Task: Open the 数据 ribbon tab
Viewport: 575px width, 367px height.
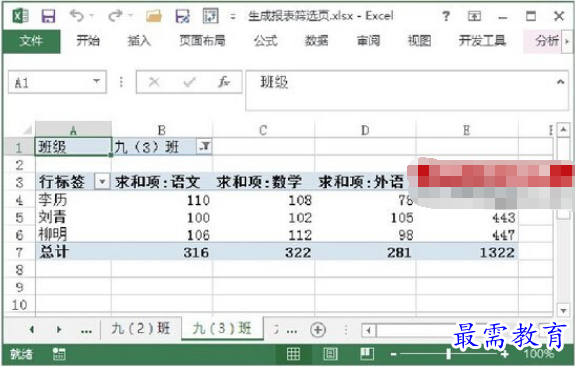Action: coord(316,41)
